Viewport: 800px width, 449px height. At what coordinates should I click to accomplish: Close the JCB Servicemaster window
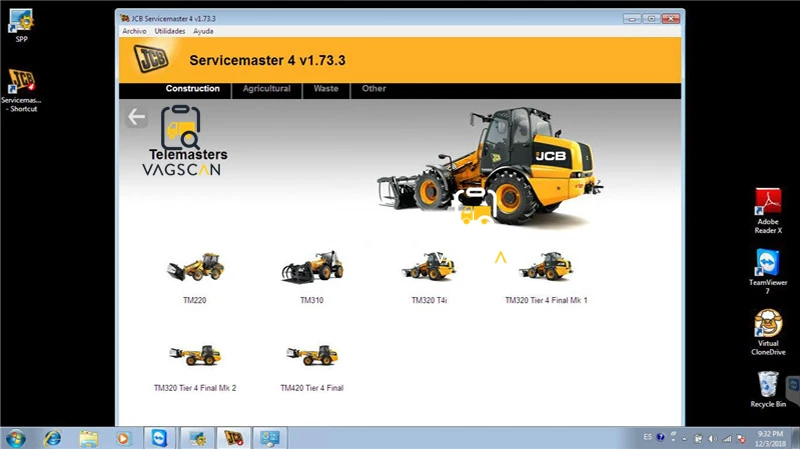point(671,19)
